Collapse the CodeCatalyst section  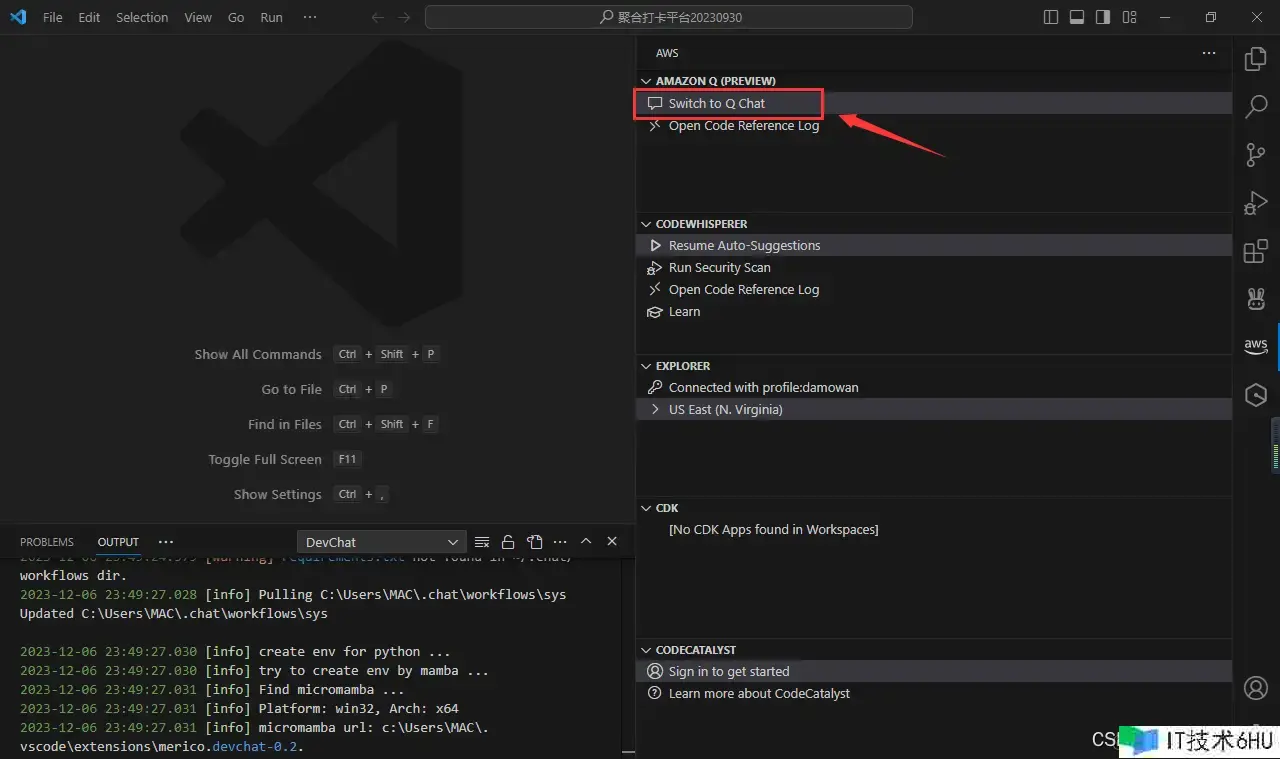[x=934, y=650]
